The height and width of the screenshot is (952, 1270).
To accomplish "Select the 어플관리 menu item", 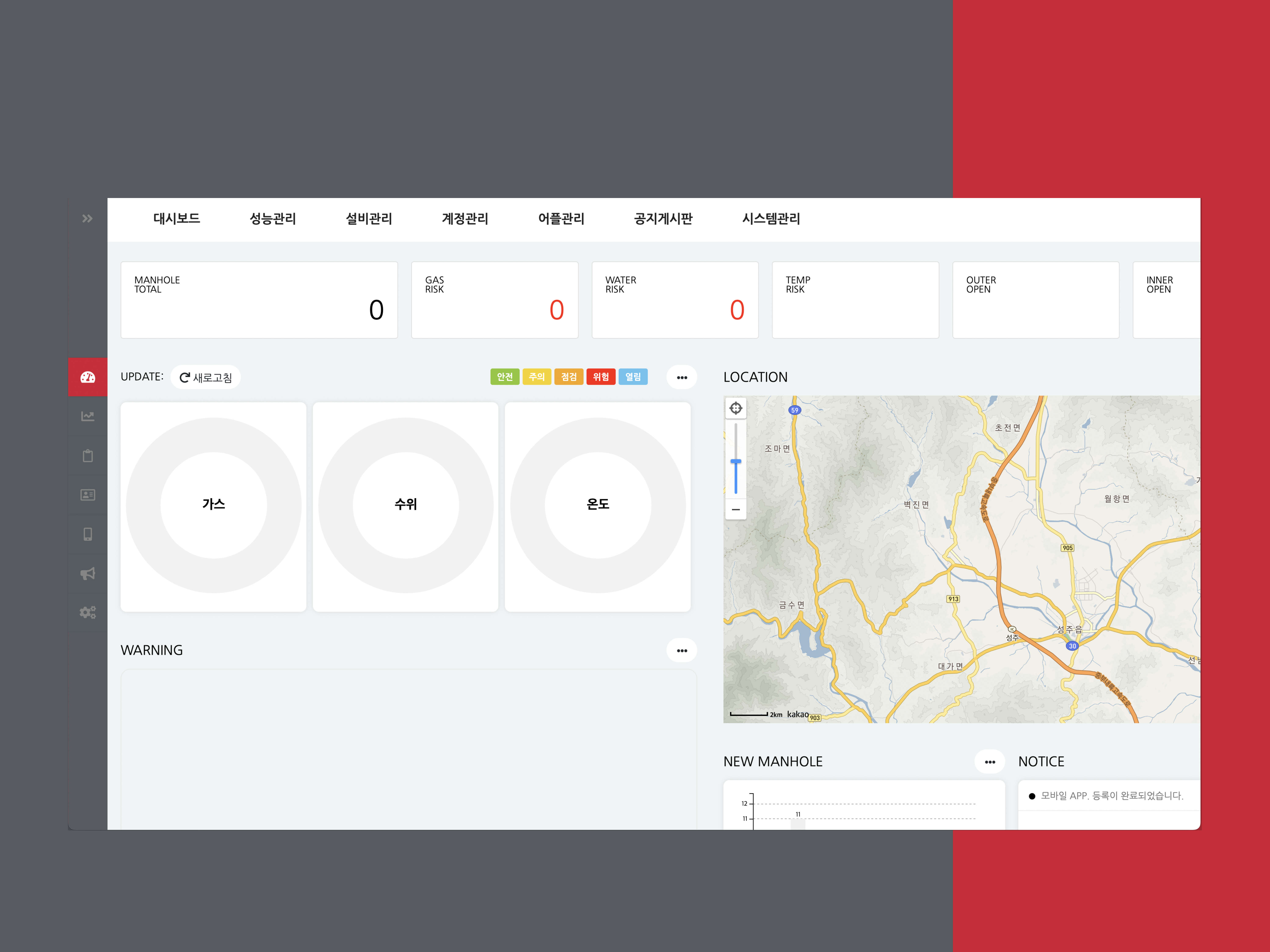I will 562,219.
